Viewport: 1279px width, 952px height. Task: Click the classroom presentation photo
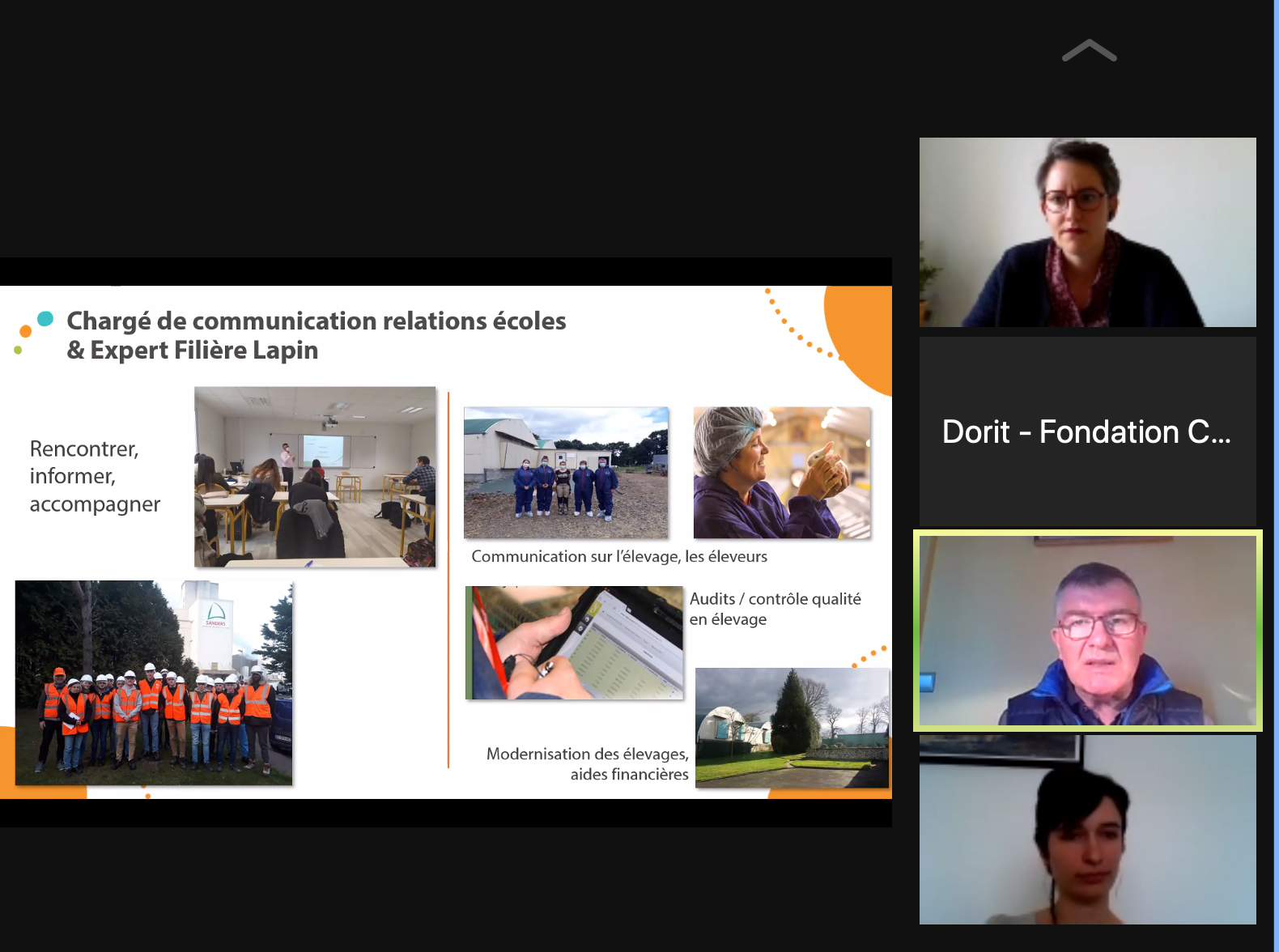315,477
